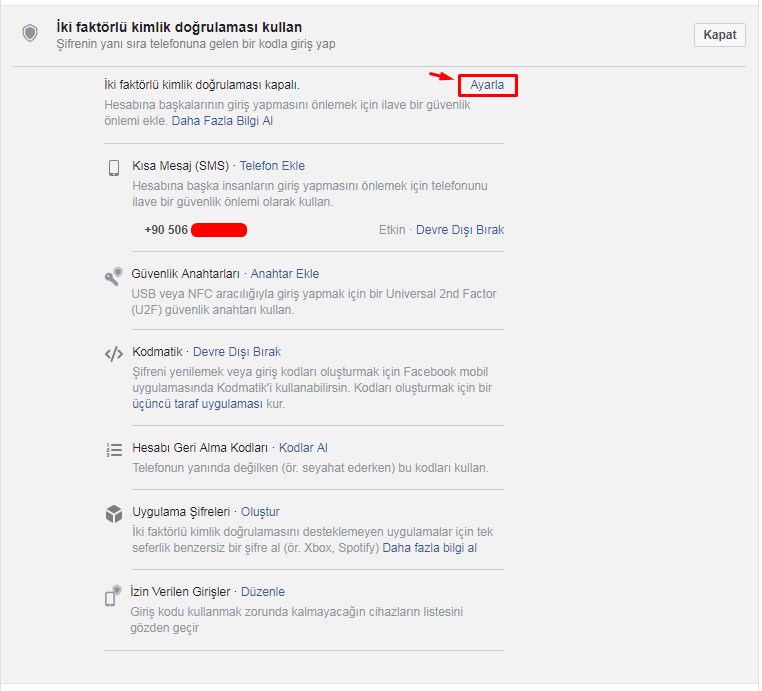
Task: Click Düzenle to edit authorized logins
Action: pyautogui.click(x=262, y=592)
